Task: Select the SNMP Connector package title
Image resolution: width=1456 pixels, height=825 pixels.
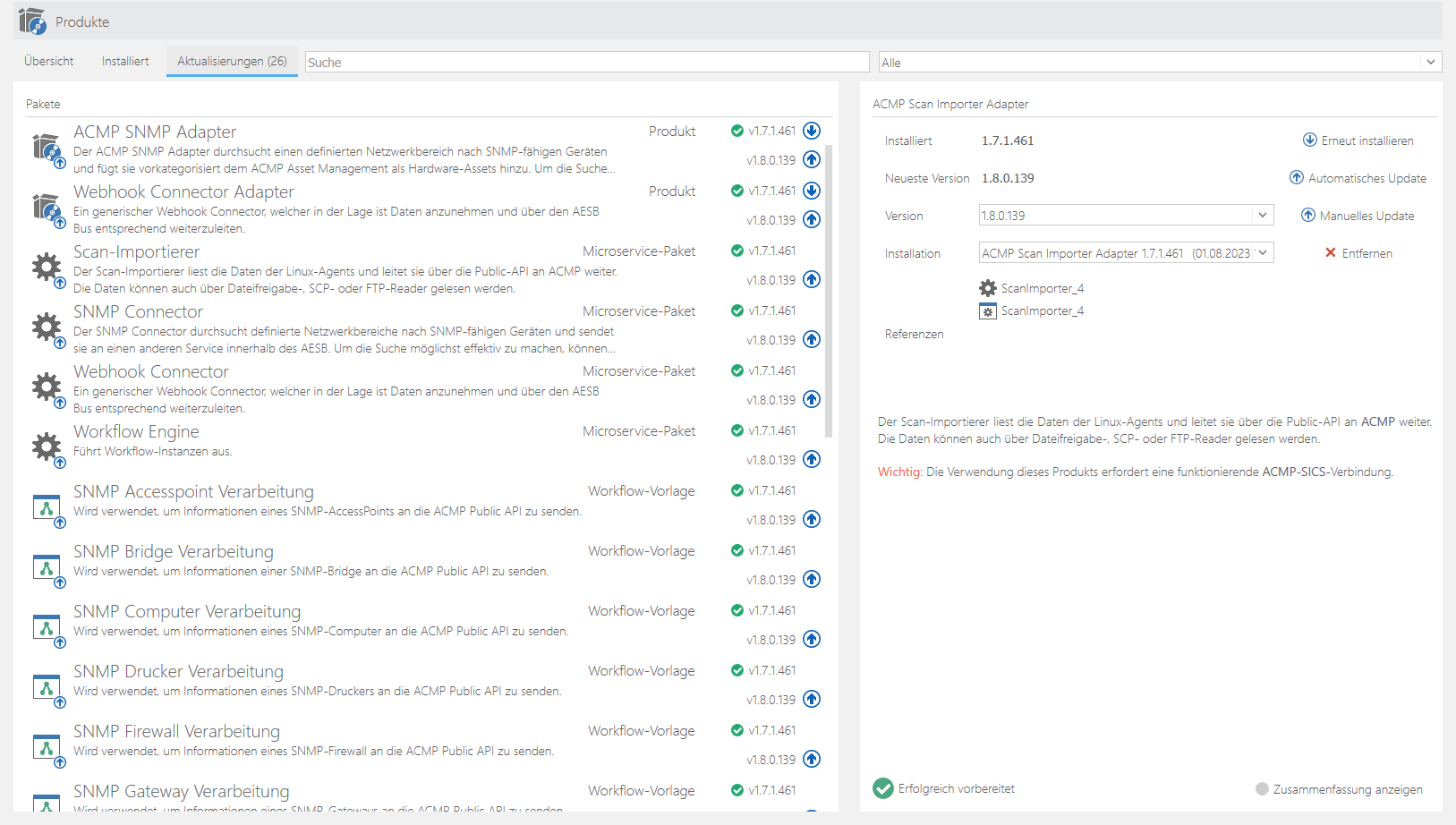Action: pos(138,311)
